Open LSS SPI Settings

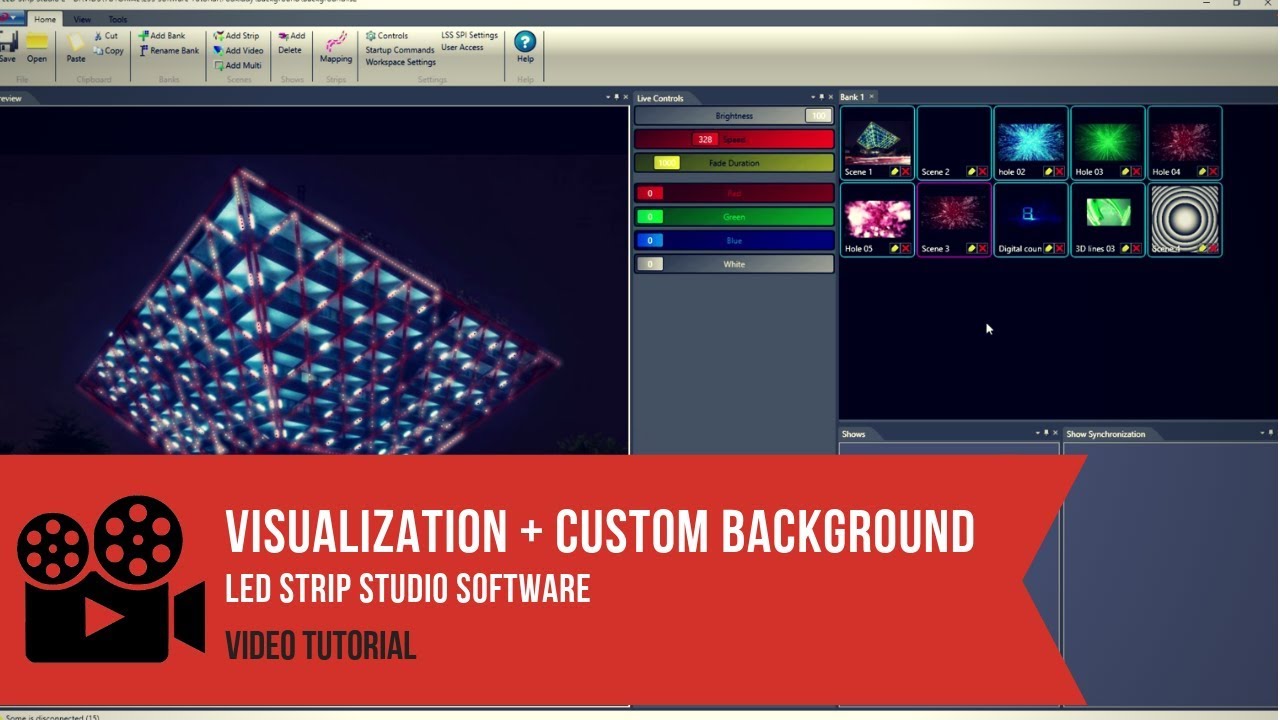pyautogui.click(x=470, y=35)
